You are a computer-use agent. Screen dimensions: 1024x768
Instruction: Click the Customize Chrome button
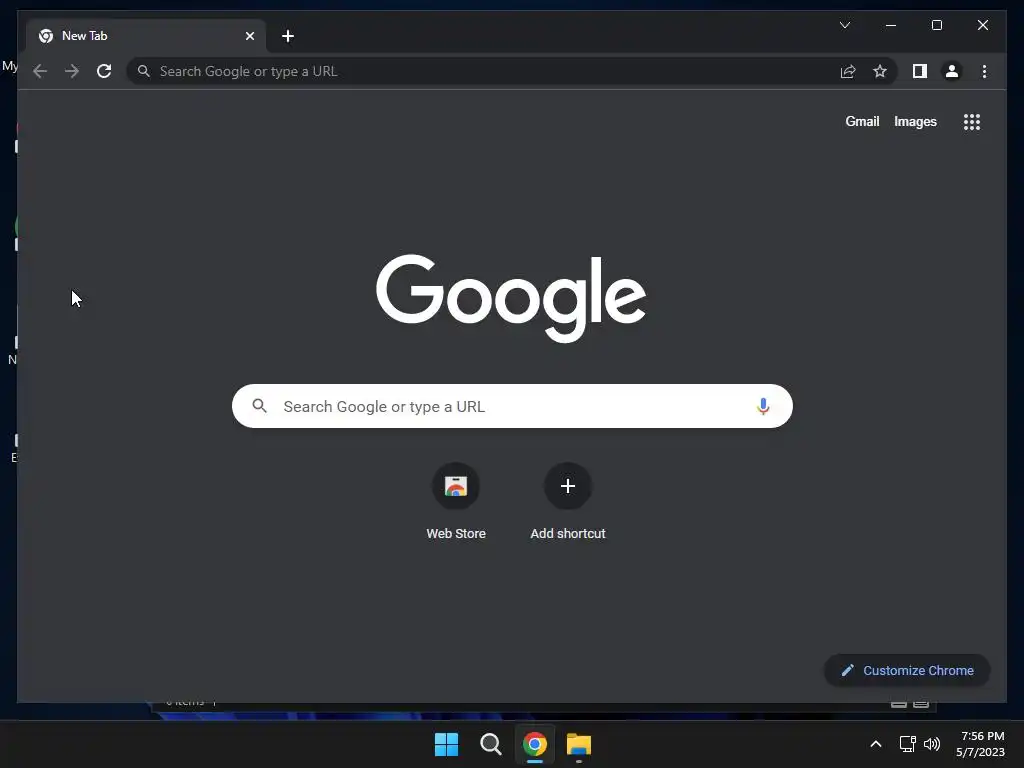coord(907,671)
